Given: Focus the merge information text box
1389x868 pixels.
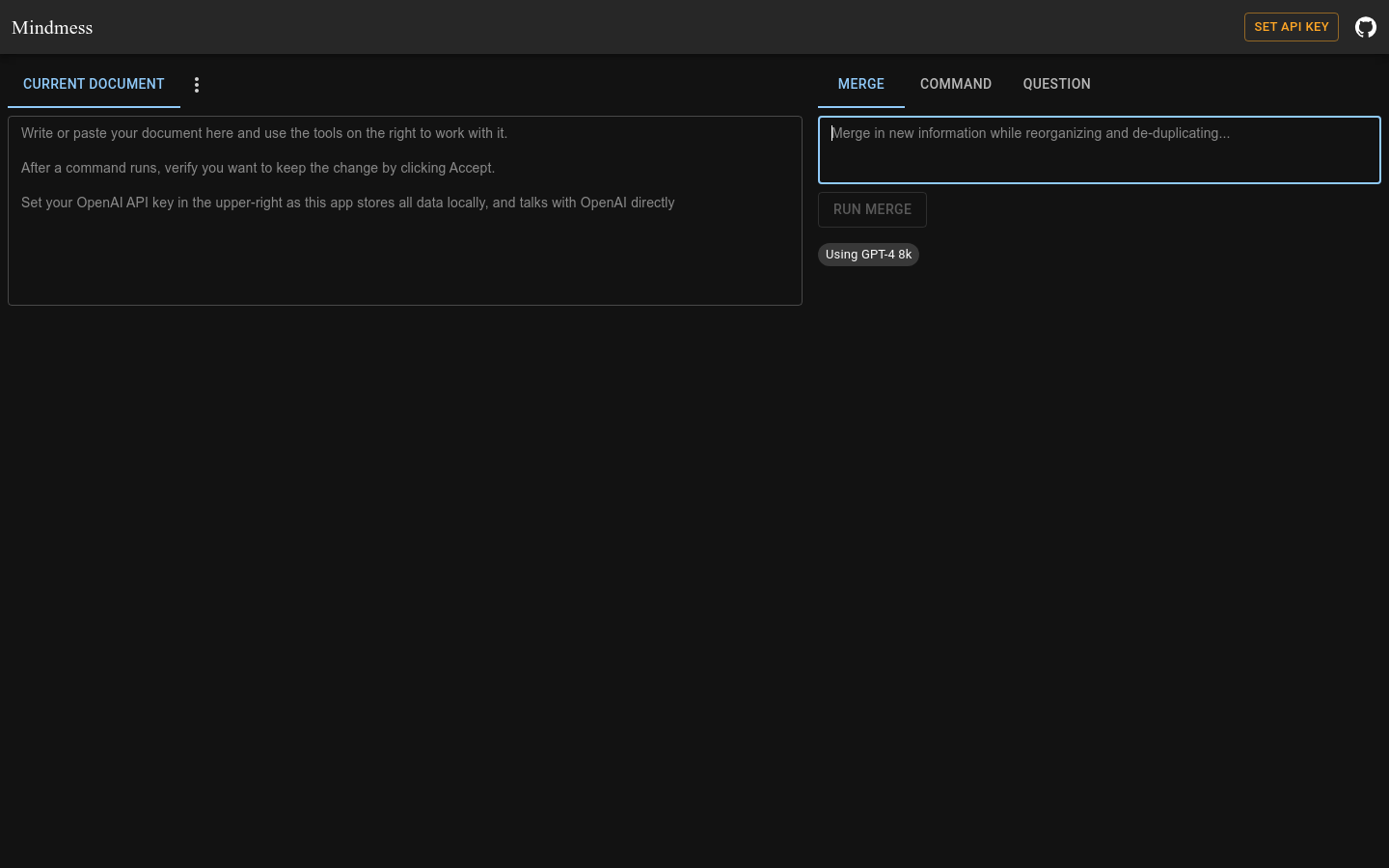Looking at the screenshot, I should tap(1099, 145).
